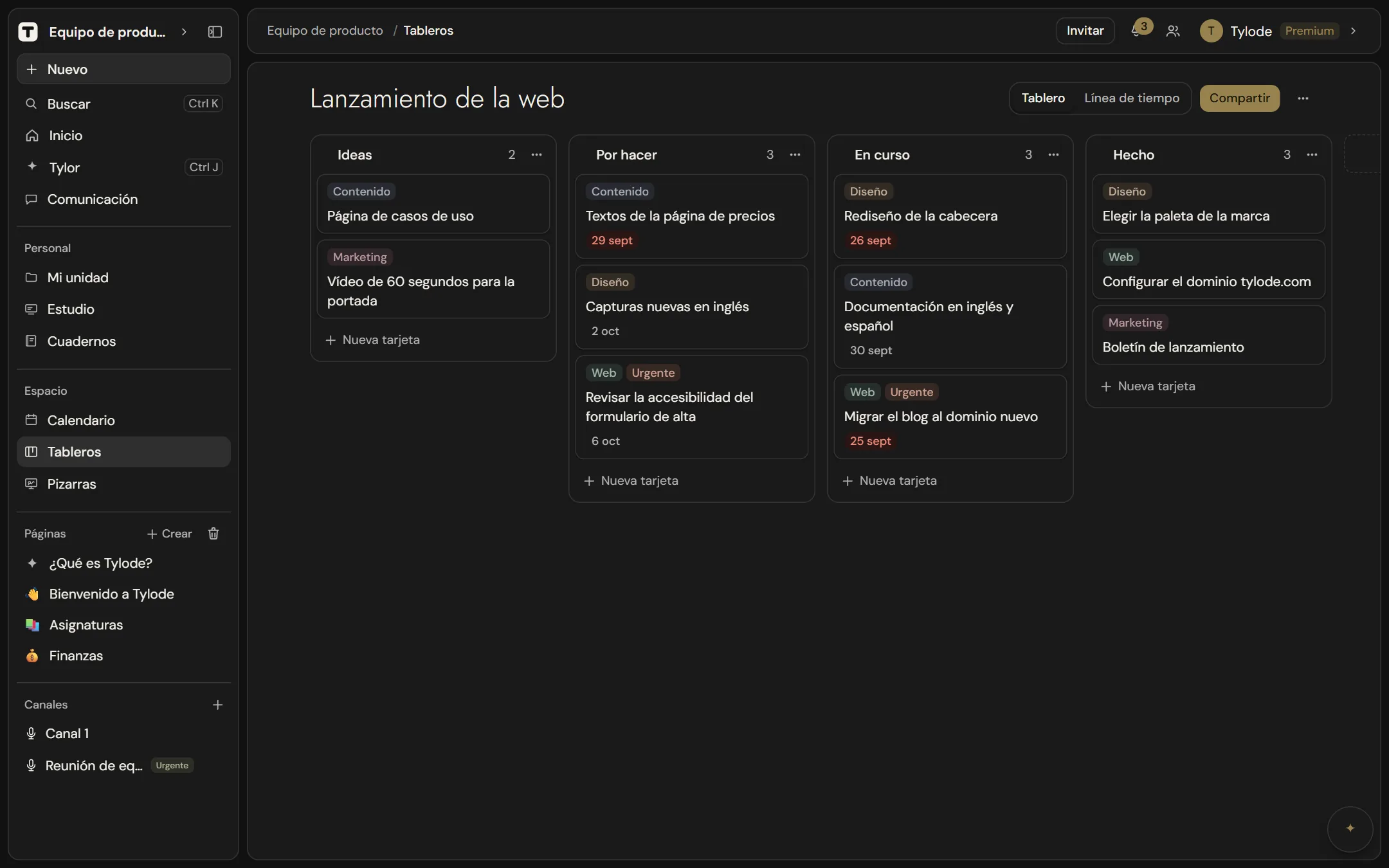Screen dimensions: 1389x868
Task: Open Mi unidad
Action: 123,278
